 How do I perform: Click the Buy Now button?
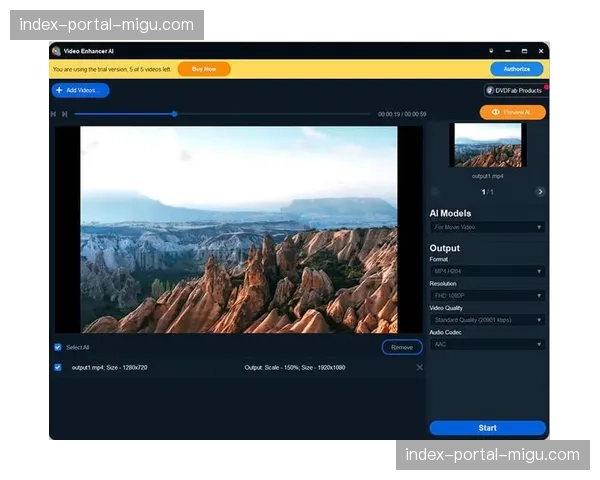coord(204,69)
